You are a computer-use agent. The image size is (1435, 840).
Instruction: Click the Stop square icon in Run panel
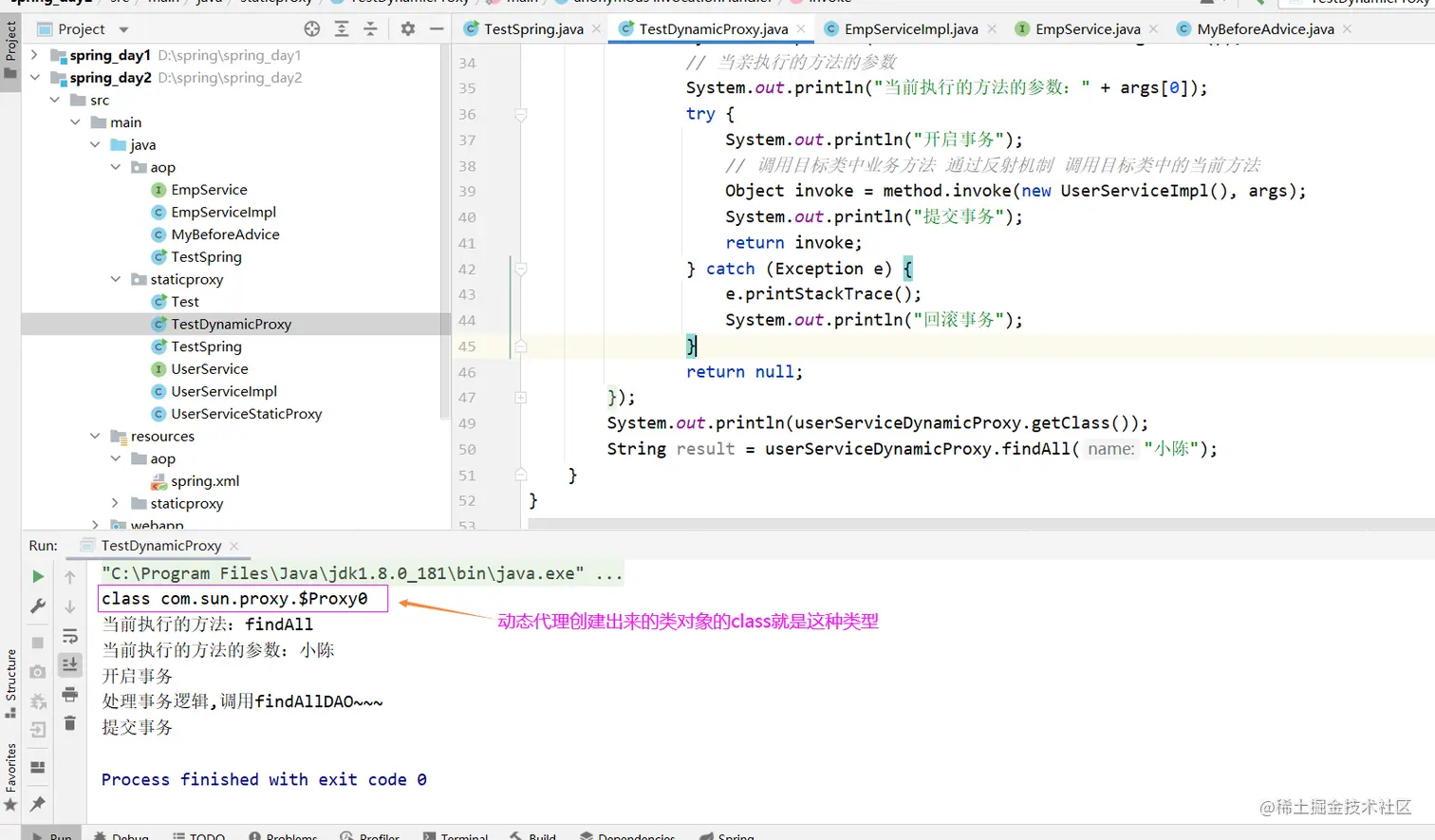[38, 643]
